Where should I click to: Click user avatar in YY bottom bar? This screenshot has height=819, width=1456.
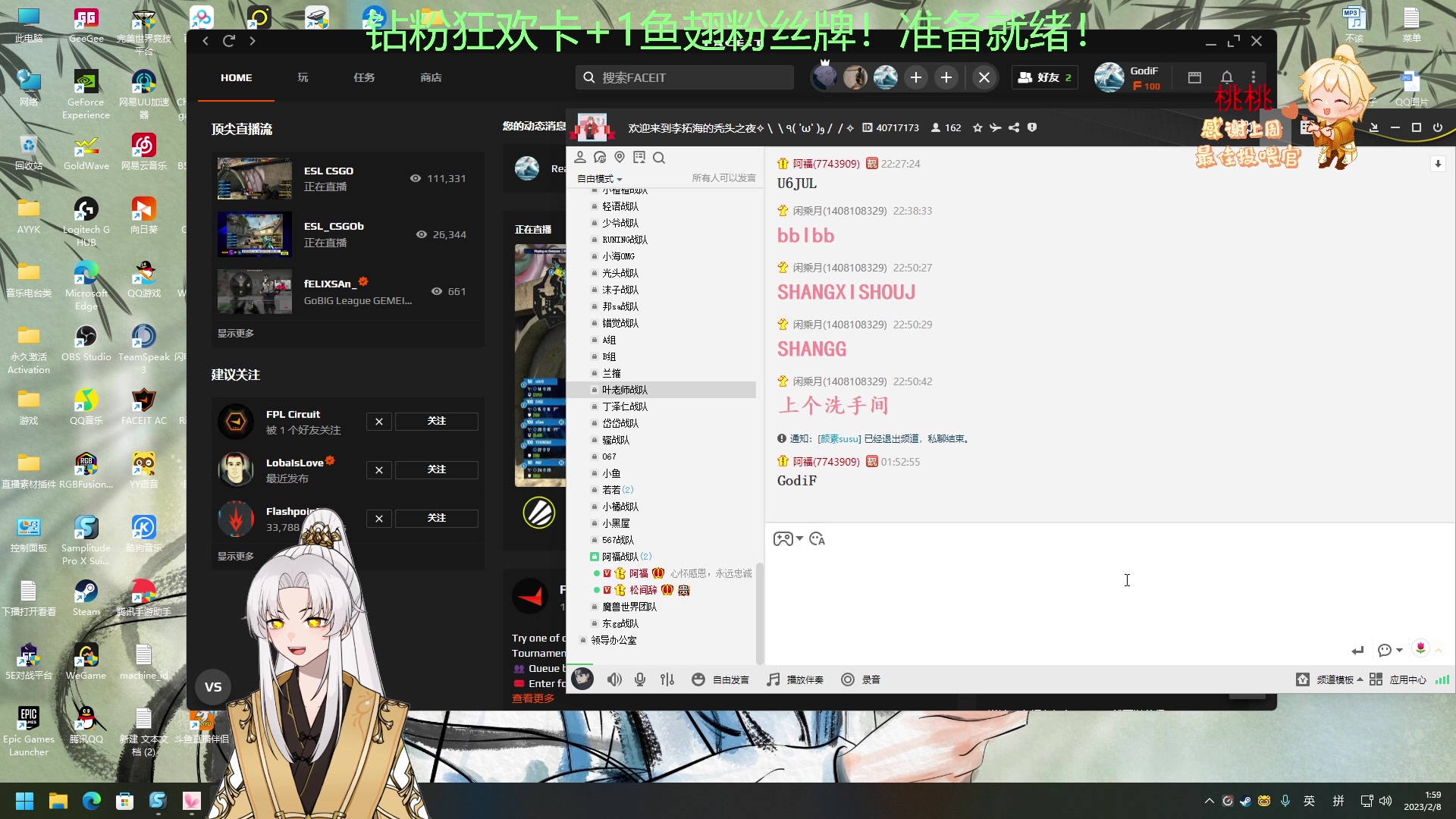pos(582,679)
